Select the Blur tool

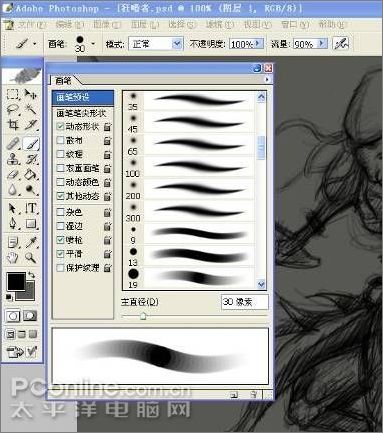coord(13,190)
